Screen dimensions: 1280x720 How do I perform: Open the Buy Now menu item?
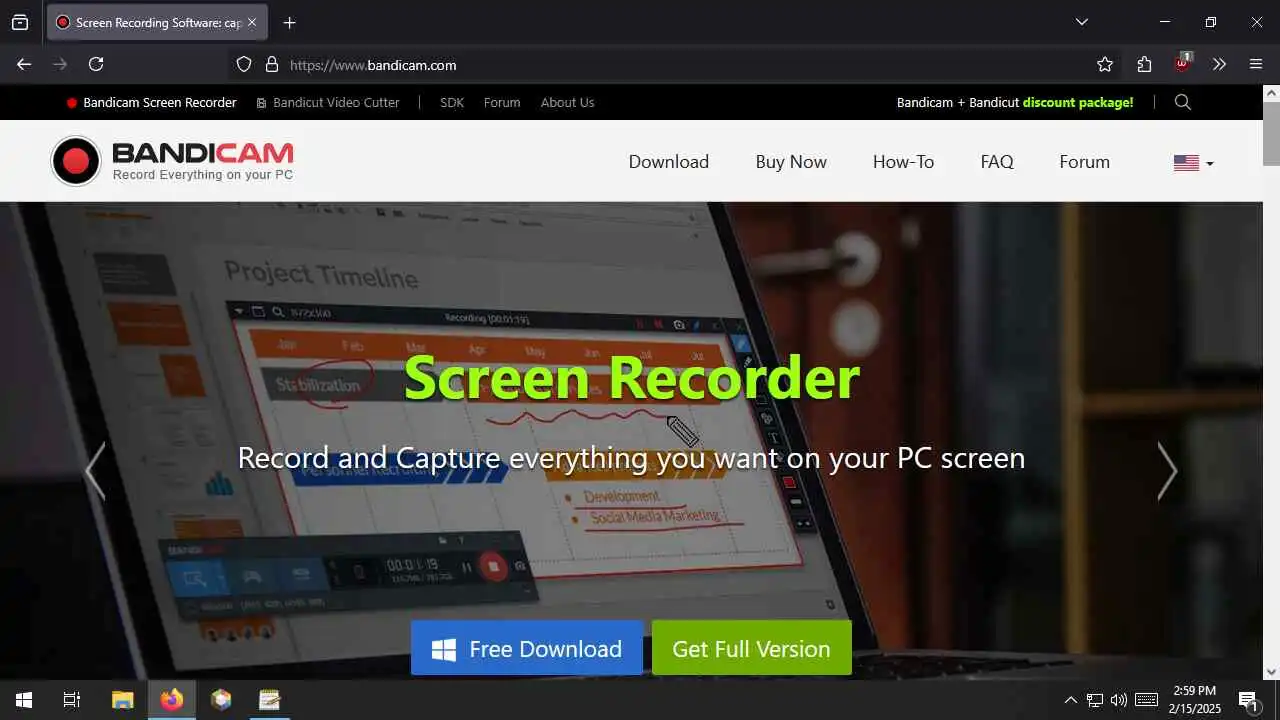point(791,162)
